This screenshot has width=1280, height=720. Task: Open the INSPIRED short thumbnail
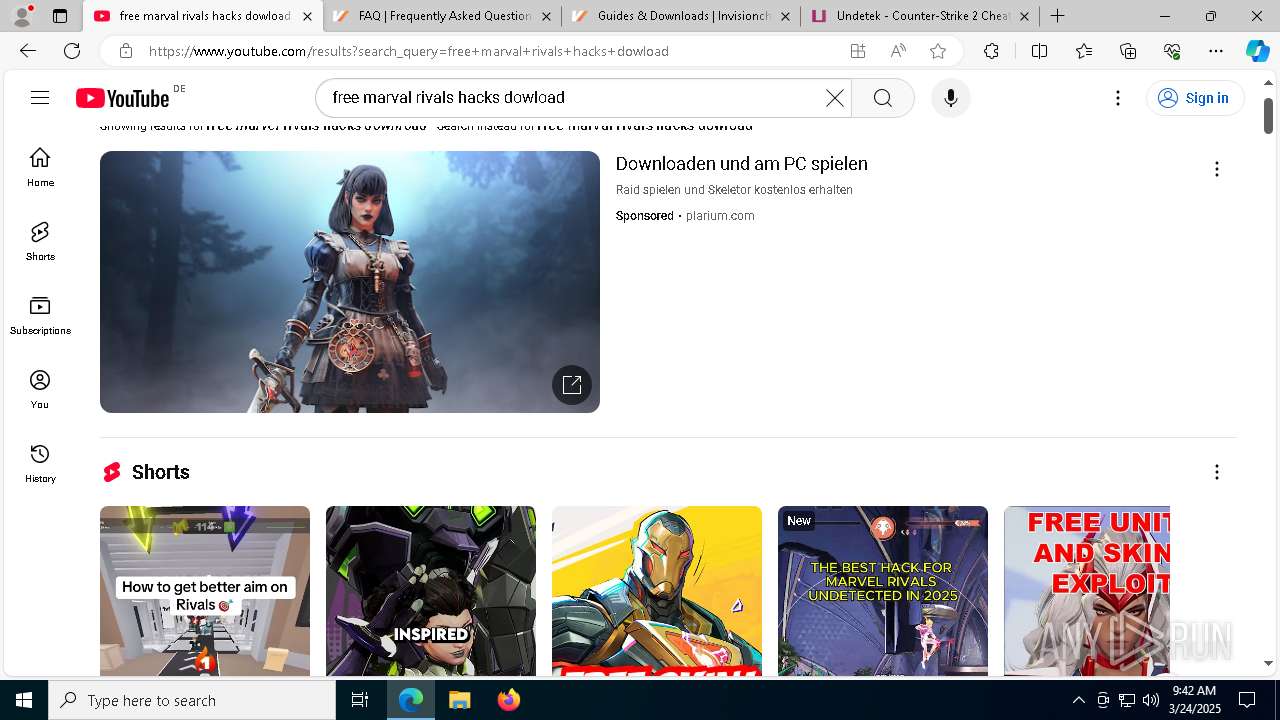(431, 590)
